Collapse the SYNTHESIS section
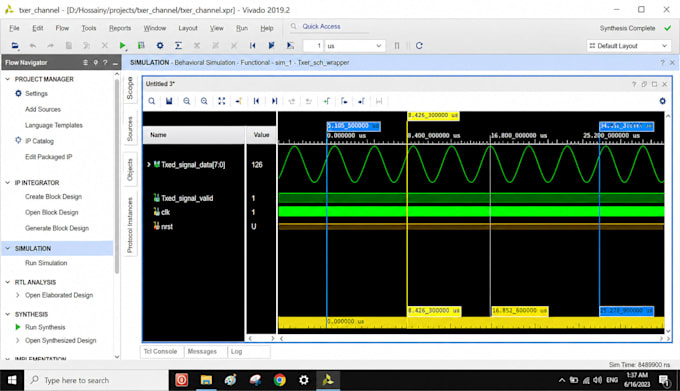This screenshot has height=391, width=680. (x=7, y=314)
